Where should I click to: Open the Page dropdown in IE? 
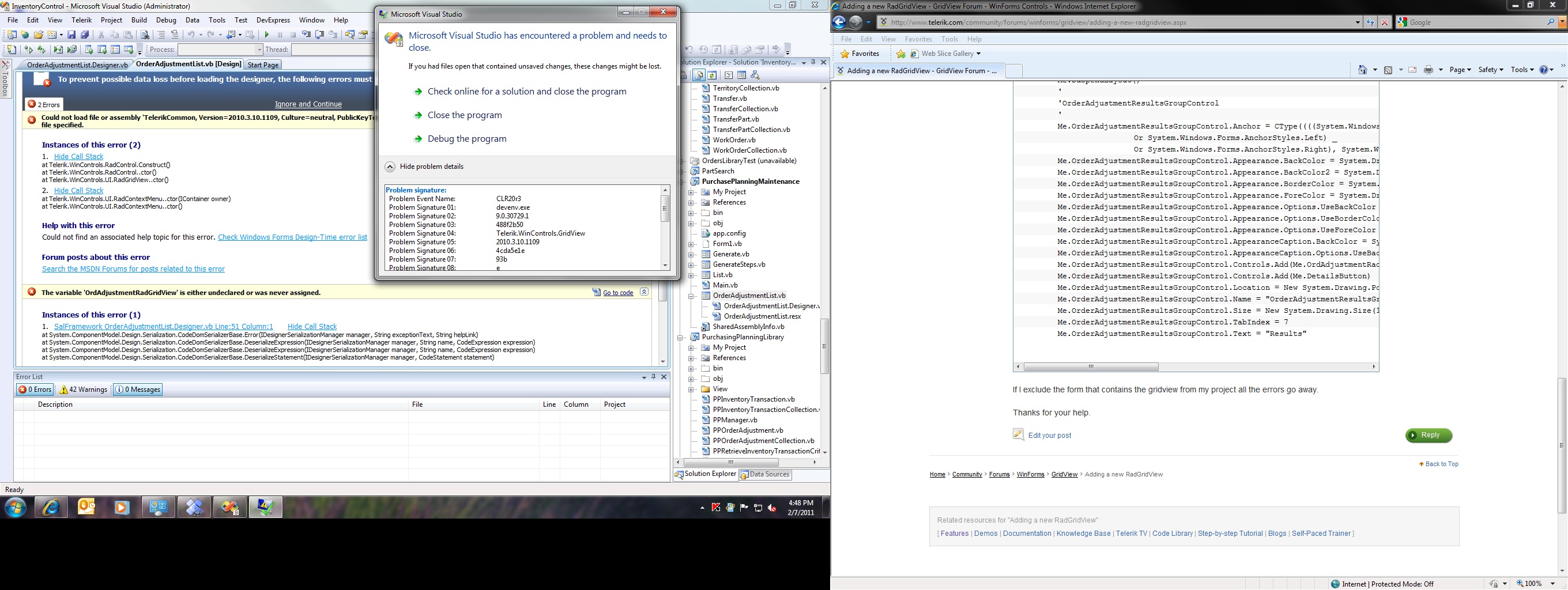[x=1460, y=70]
